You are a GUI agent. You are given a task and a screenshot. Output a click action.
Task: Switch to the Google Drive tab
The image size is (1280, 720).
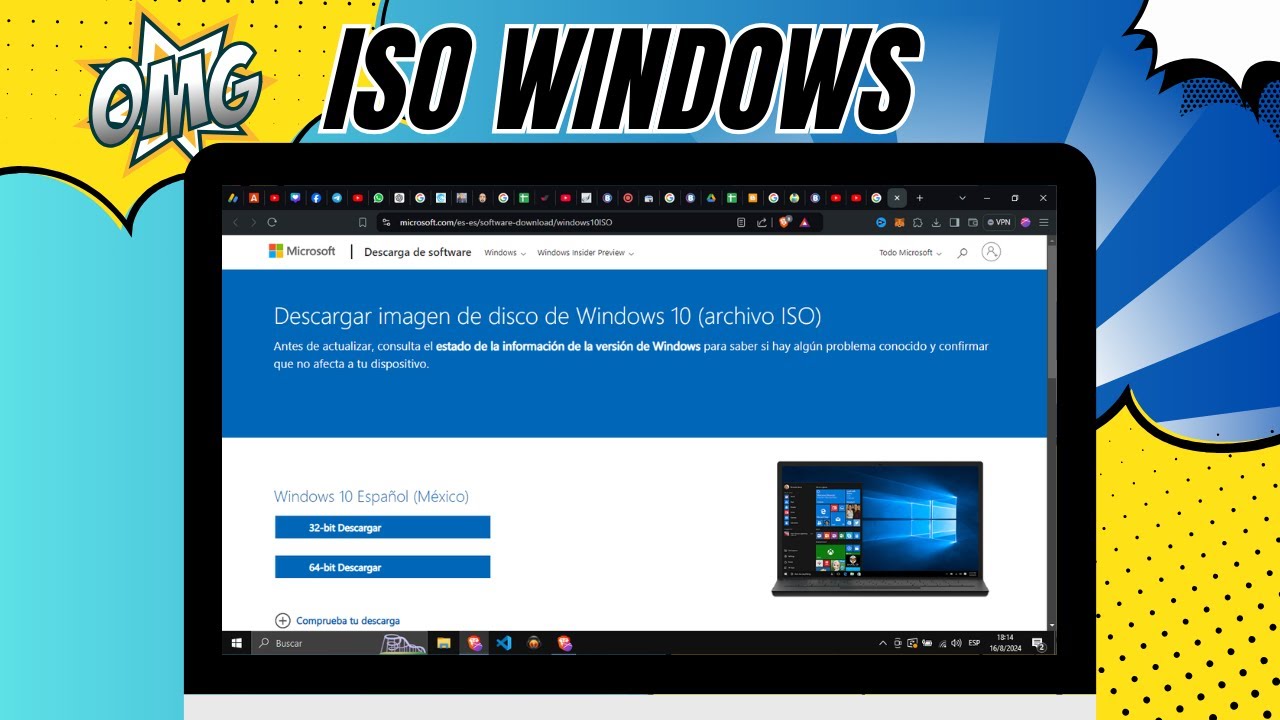click(x=711, y=198)
